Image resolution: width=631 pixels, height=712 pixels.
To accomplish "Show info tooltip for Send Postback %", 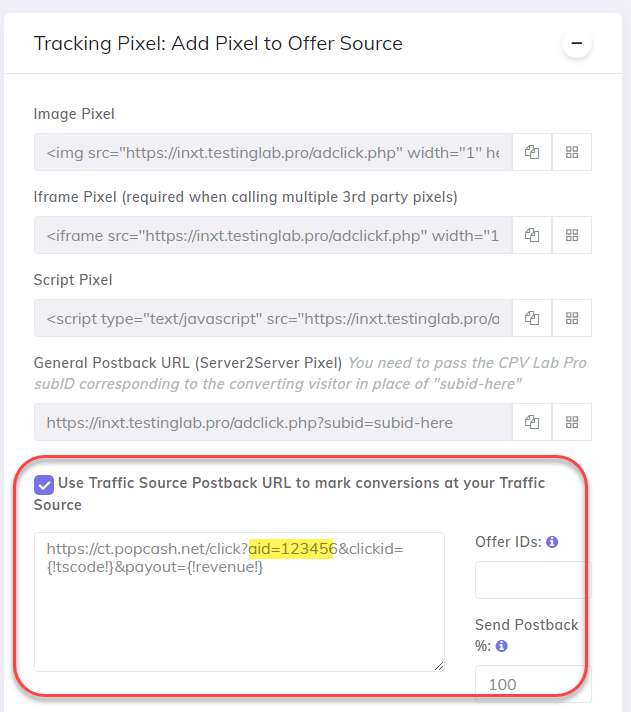I will pyautogui.click(x=502, y=646).
